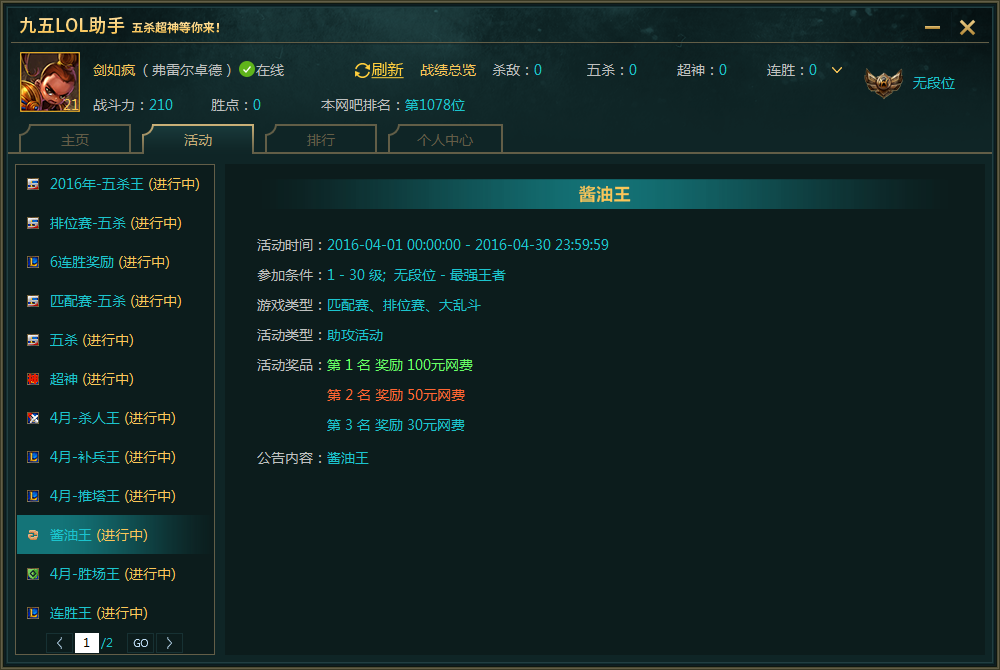Go to previous page of activity list
Screen dimensions: 1000x670
[x=59, y=643]
